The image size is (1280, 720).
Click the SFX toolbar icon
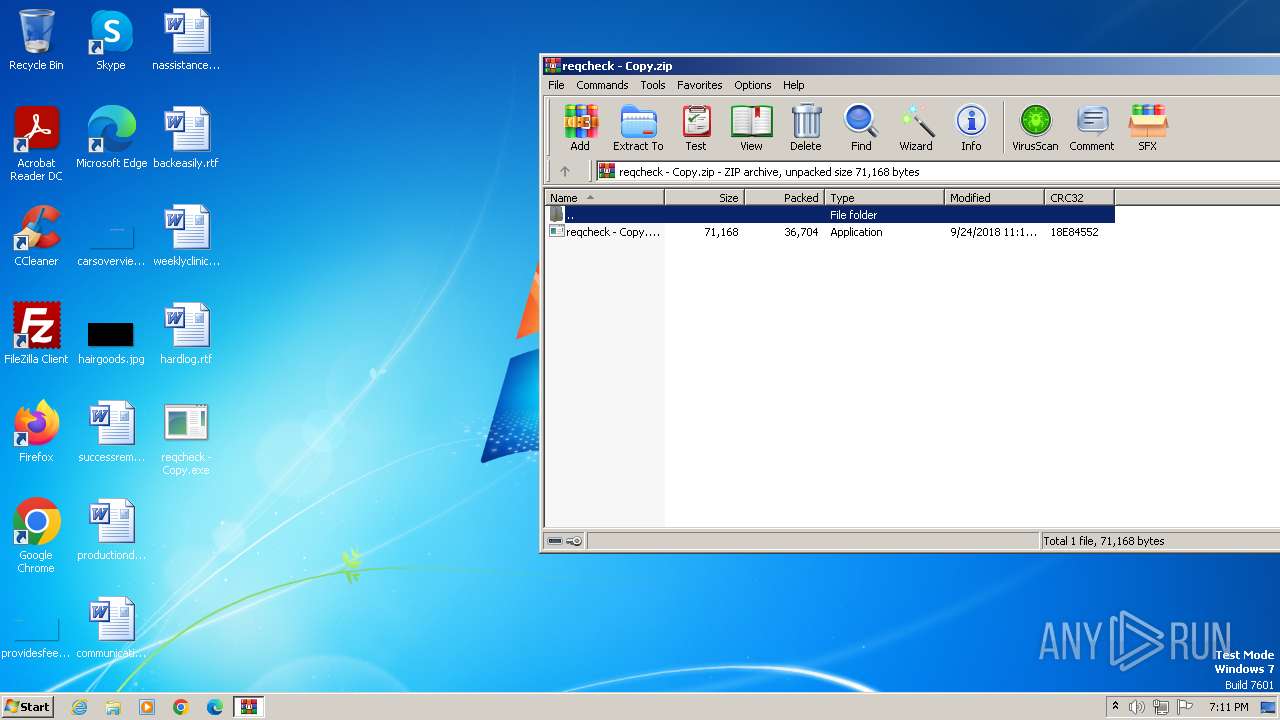click(x=1147, y=127)
